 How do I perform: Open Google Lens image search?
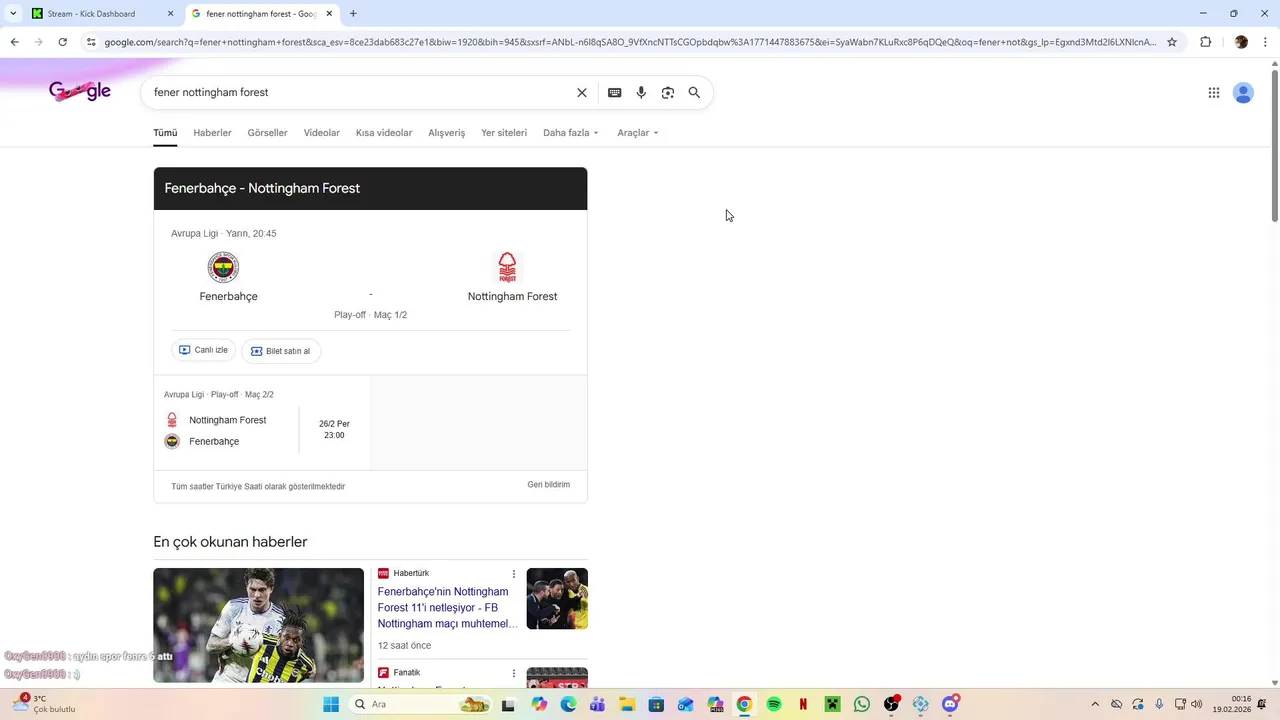[668, 93]
